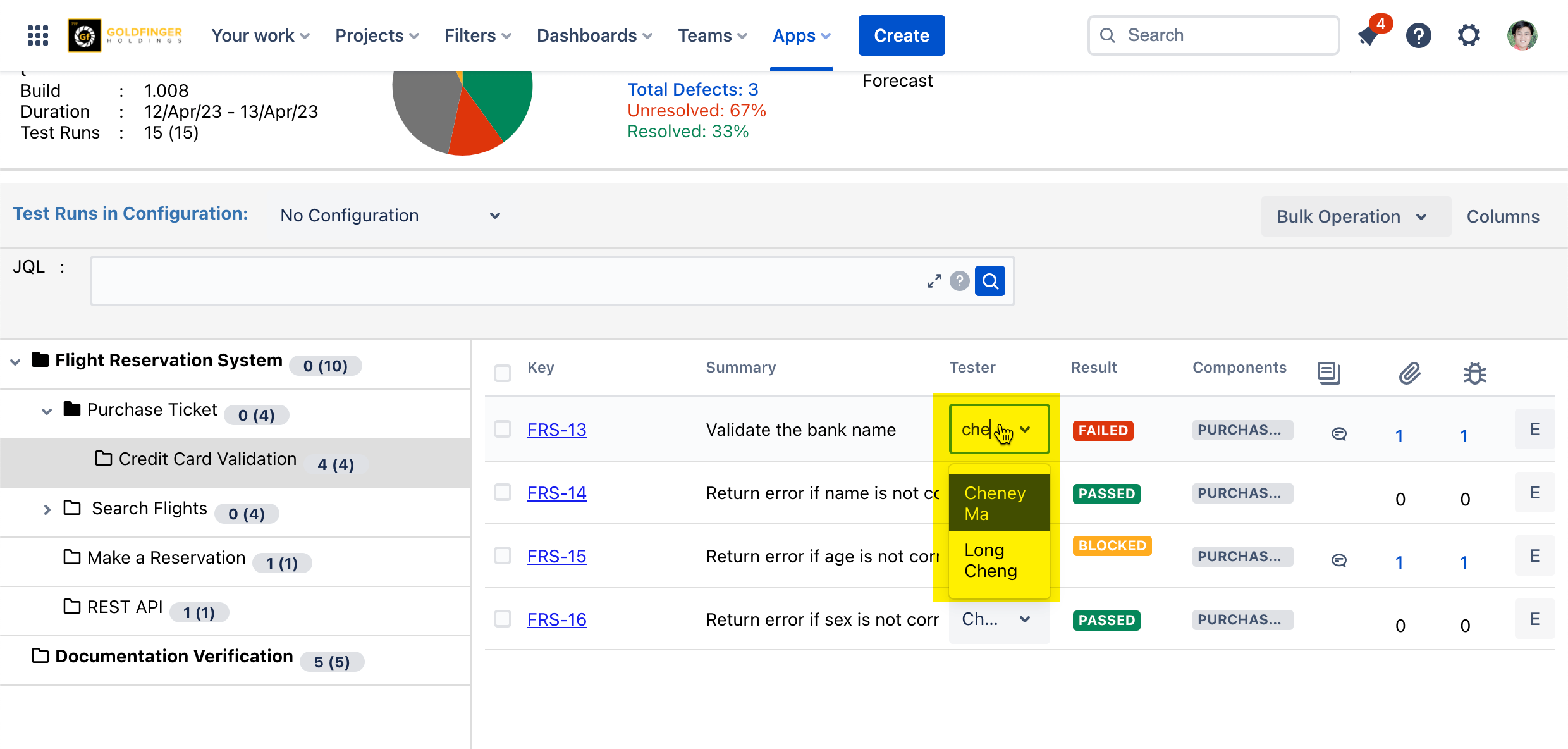The image size is (1568, 749).
Task: Open the comment icon on FRS-13 row
Action: click(x=1338, y=434)
